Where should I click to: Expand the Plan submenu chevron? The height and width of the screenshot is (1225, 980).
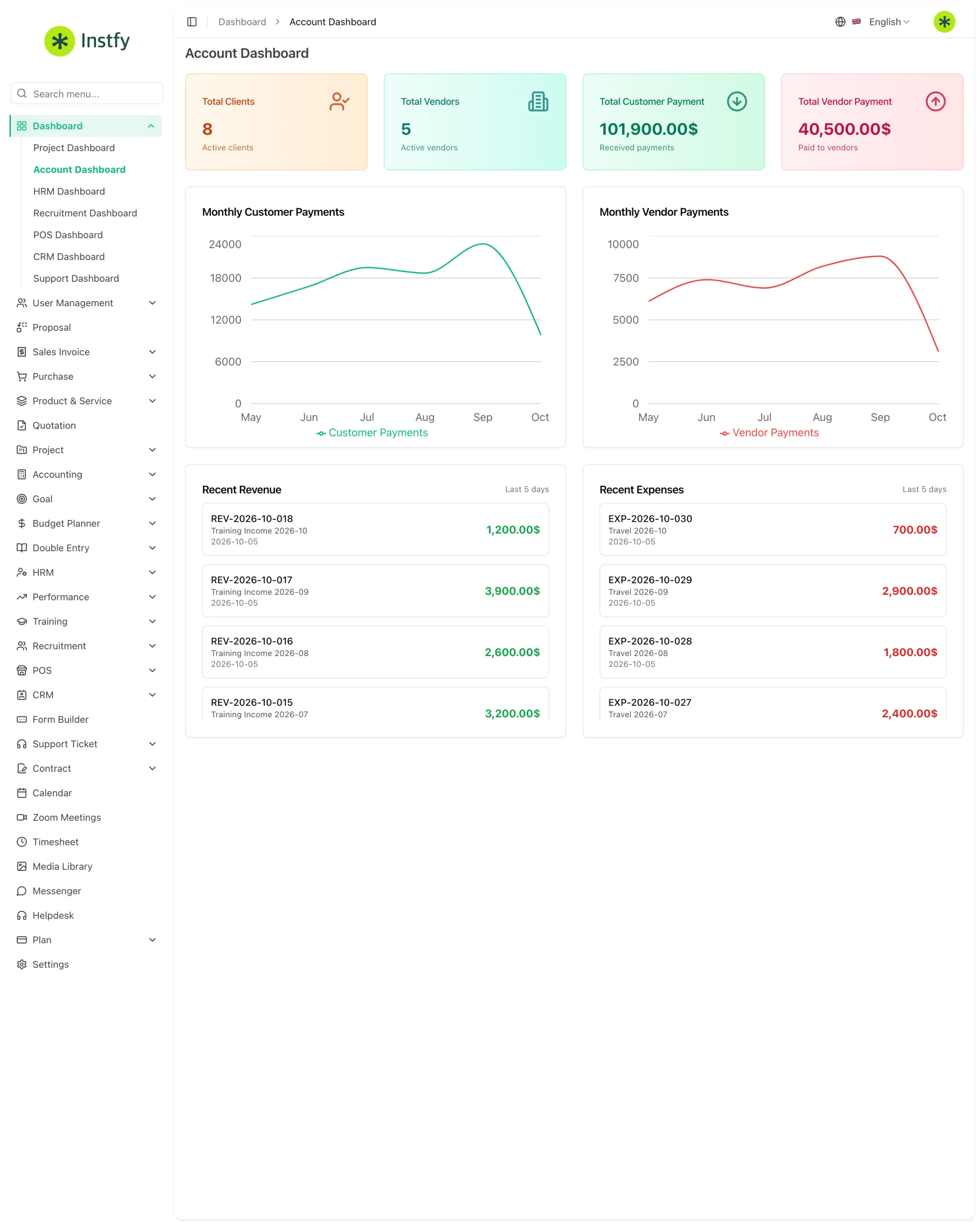152,940
